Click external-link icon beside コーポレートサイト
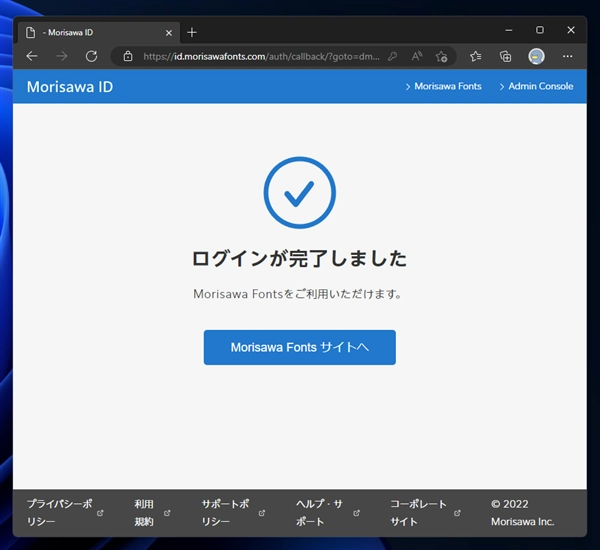This screenshot has height=550, width=600. [457, 513]
